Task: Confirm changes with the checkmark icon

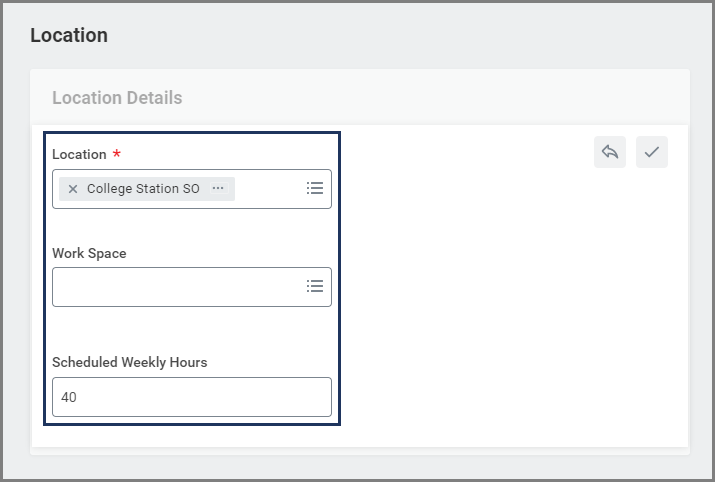Action: click(652, 152)
